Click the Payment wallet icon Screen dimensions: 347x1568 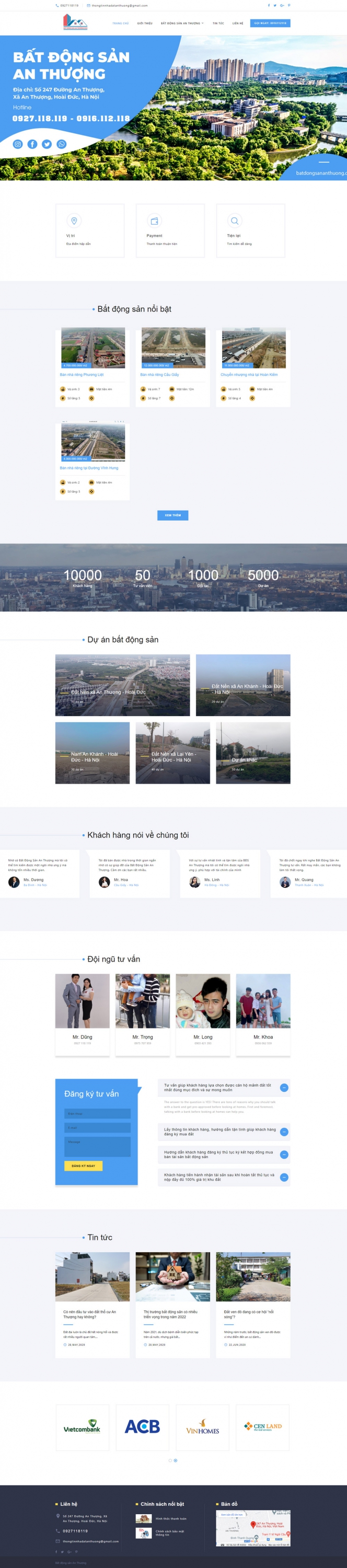point(154,221)
